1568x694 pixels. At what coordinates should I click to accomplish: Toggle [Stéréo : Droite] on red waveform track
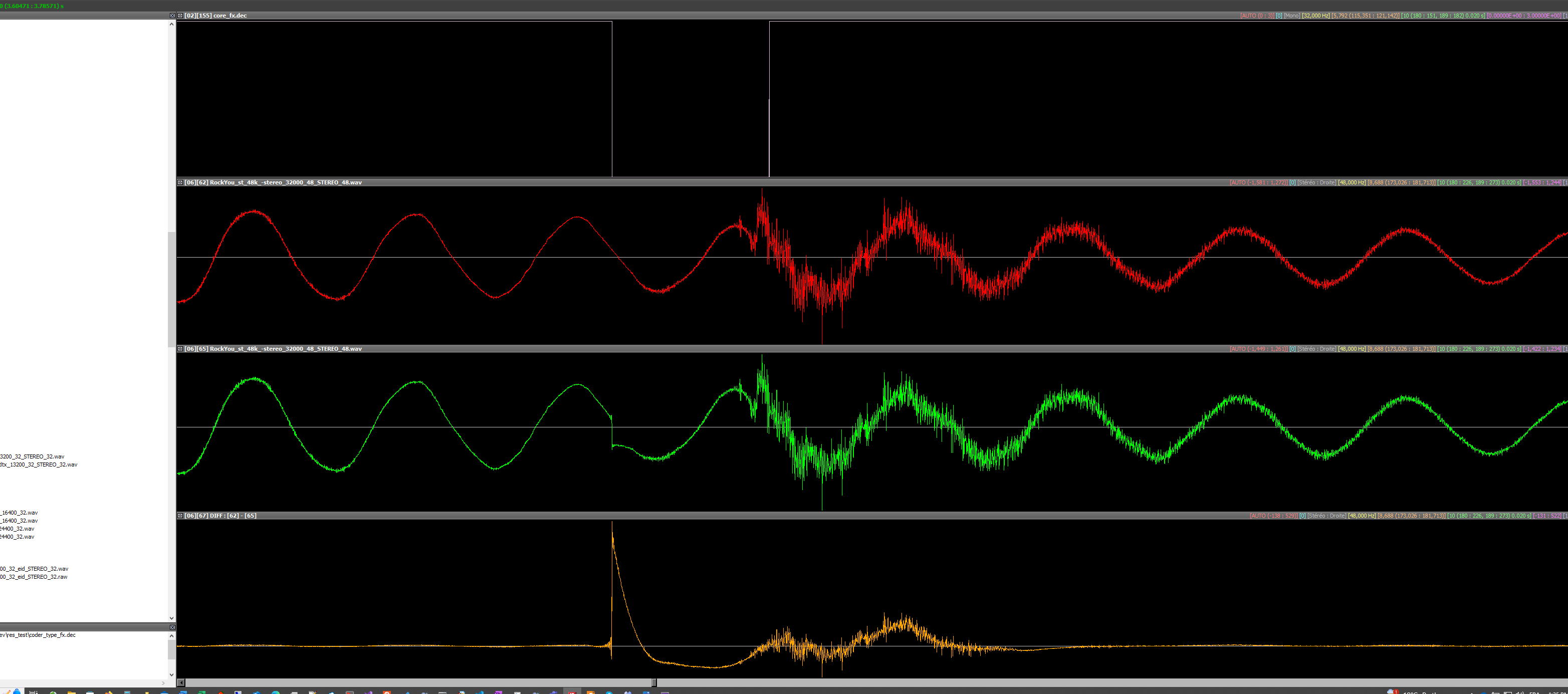pyautogui.click(x=1316, y=182)
